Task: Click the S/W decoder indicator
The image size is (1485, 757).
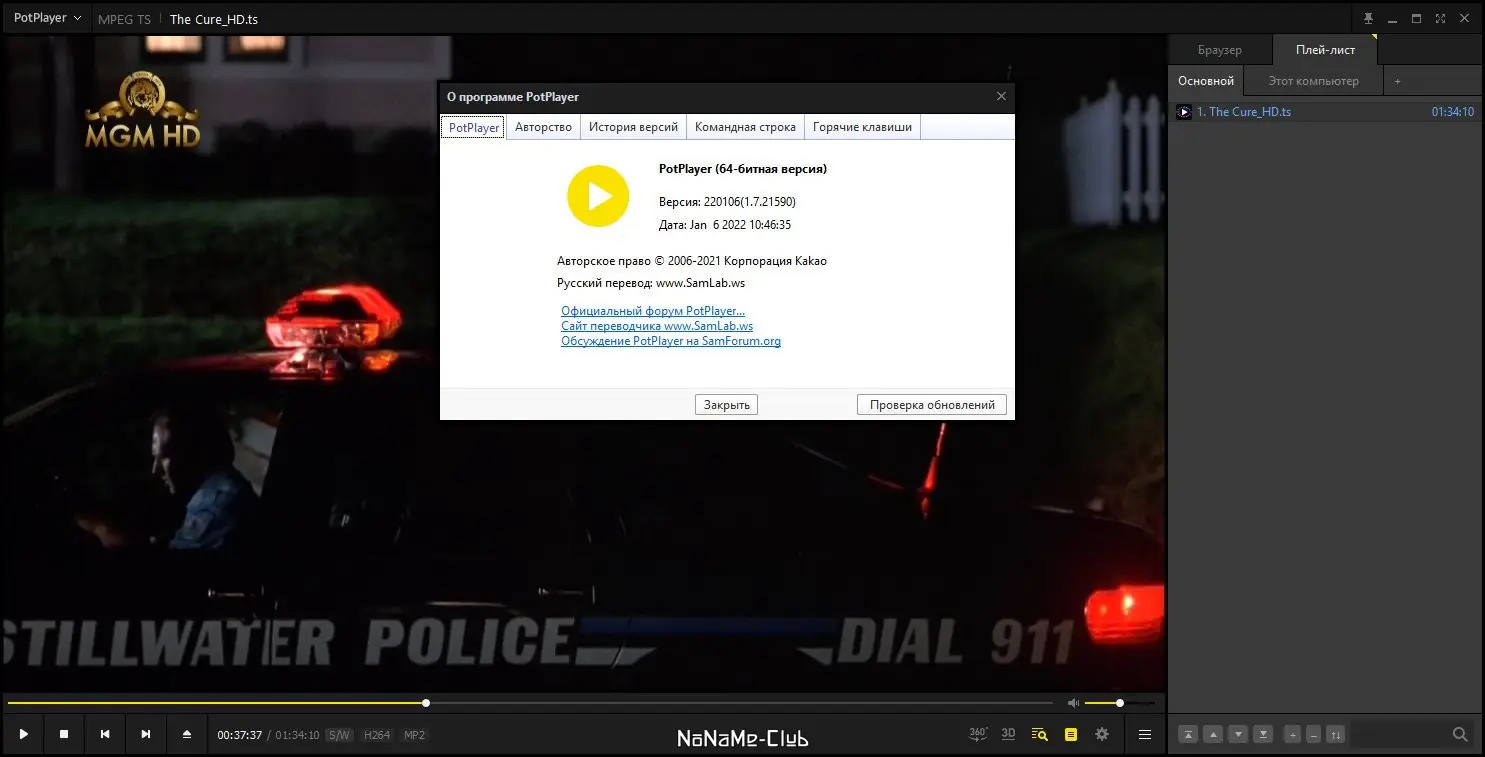Action: (339, 735)
